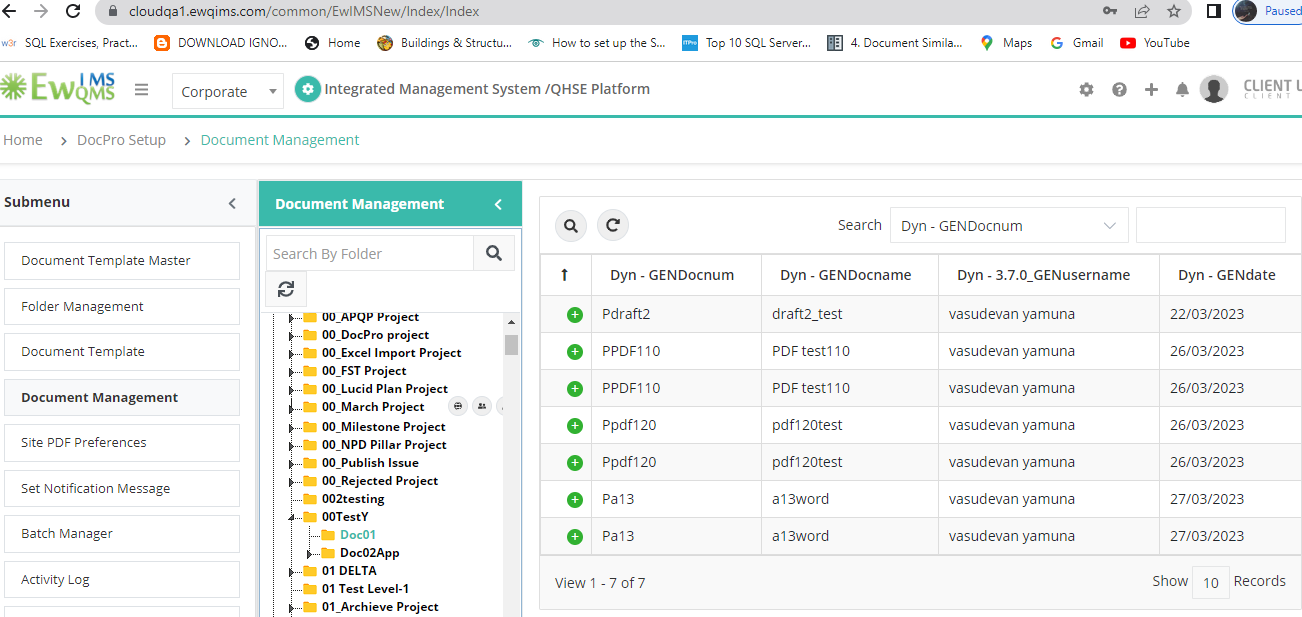Viewport: 1302px width, 617px height.
Task: Click the teal gear icon before Integrated Management System
Action: tap(308, 89)
